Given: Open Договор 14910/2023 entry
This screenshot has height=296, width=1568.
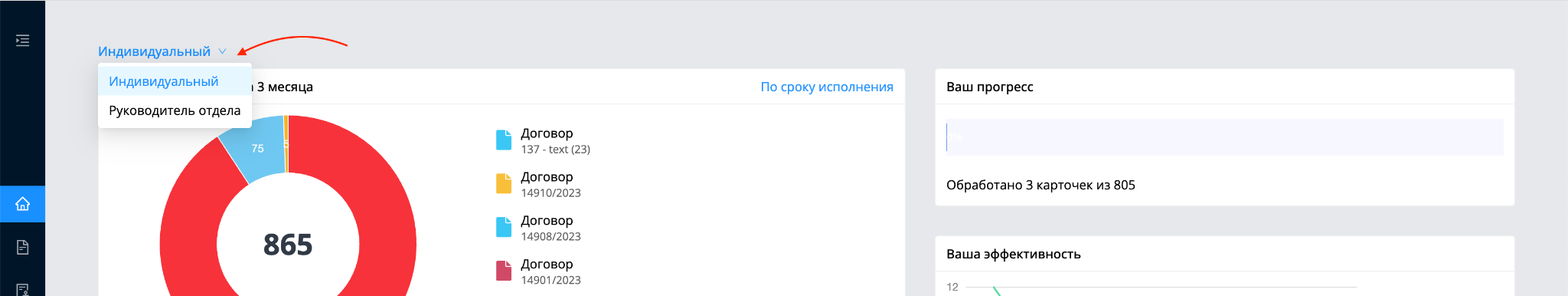Looking at the screenshot, I should pos(550,184).
